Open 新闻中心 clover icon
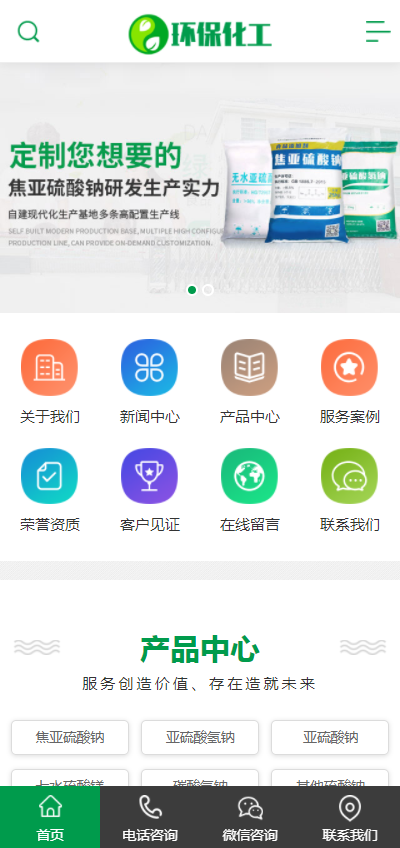Viewport: 400px width, 848px height. [149, 367]
